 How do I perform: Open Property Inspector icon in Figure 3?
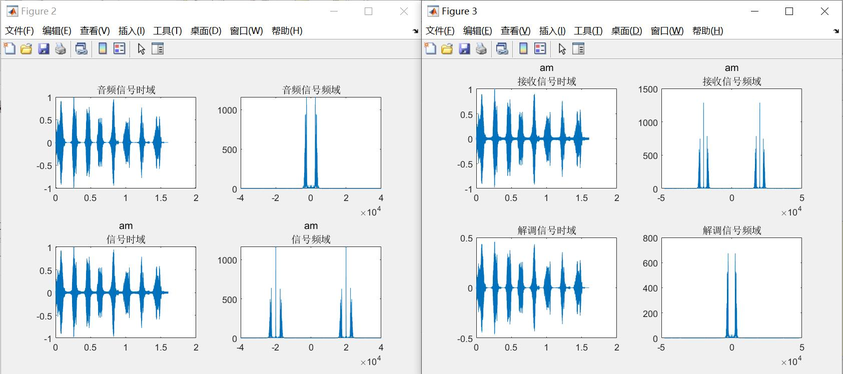click(578, 49)
